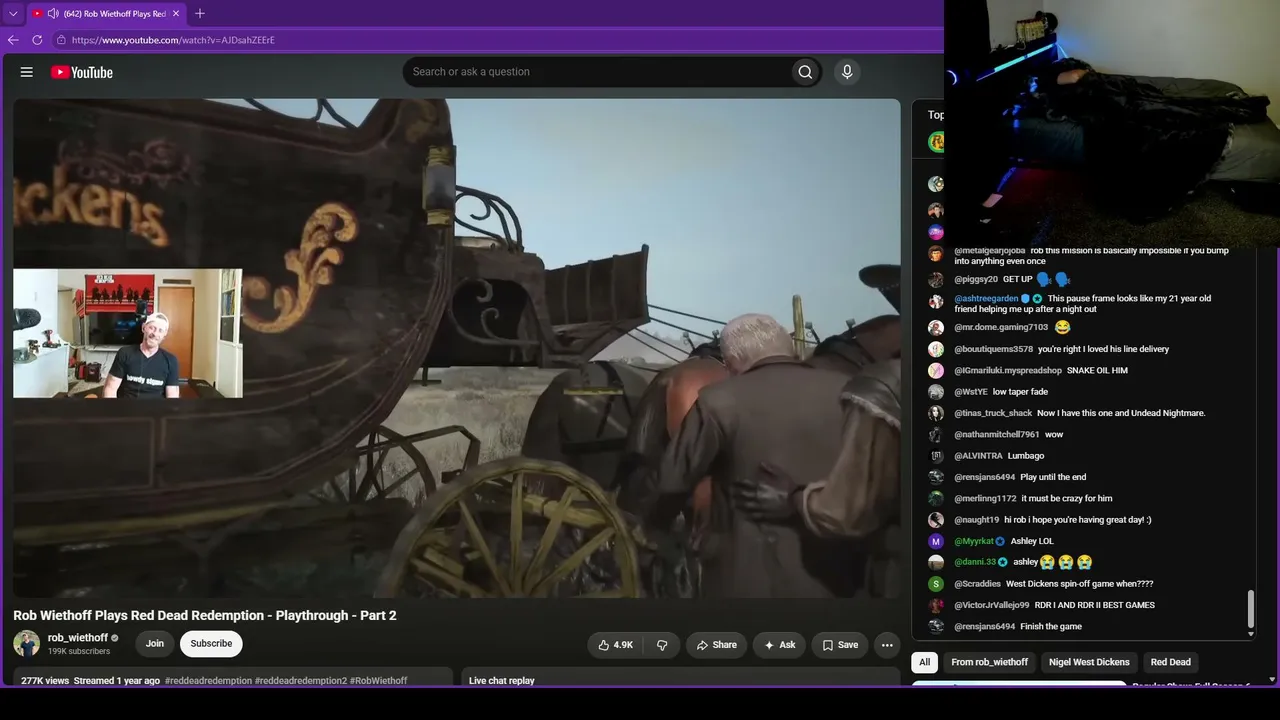Viewport: 1280px width, 720px height.
Task: Click the 'SNAKE OIL HIM' chat message
Action: [x=1097, y=371]
